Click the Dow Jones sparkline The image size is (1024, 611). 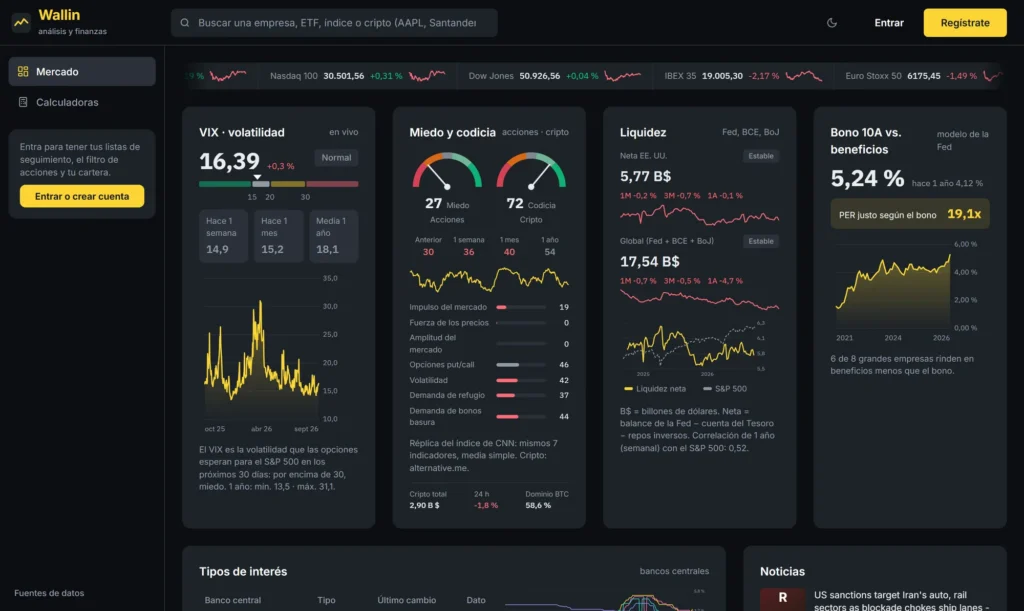click(622, 76)
